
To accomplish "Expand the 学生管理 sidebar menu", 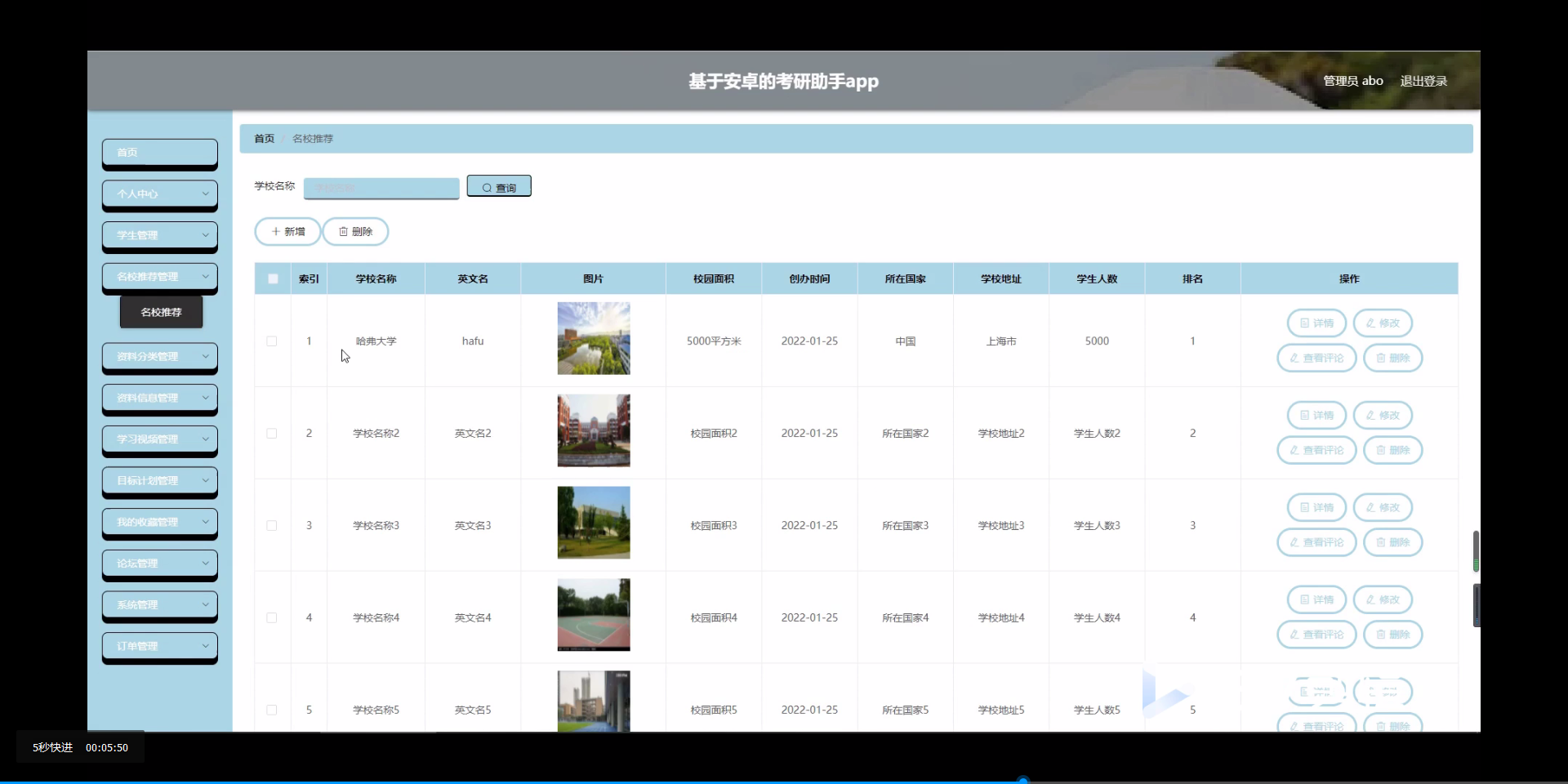I will 159,235.
